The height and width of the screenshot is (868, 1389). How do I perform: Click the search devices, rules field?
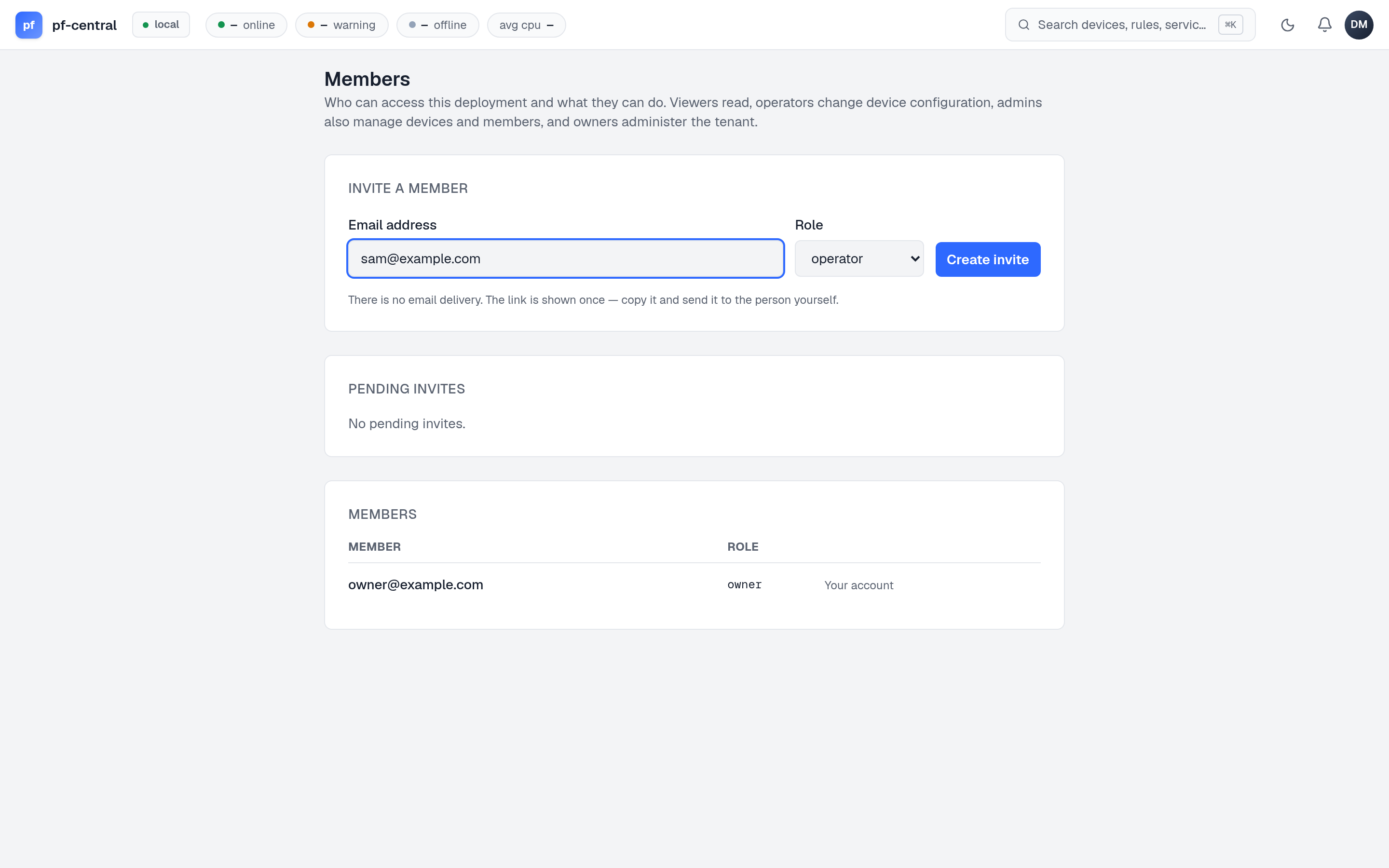coord(1130,25)
